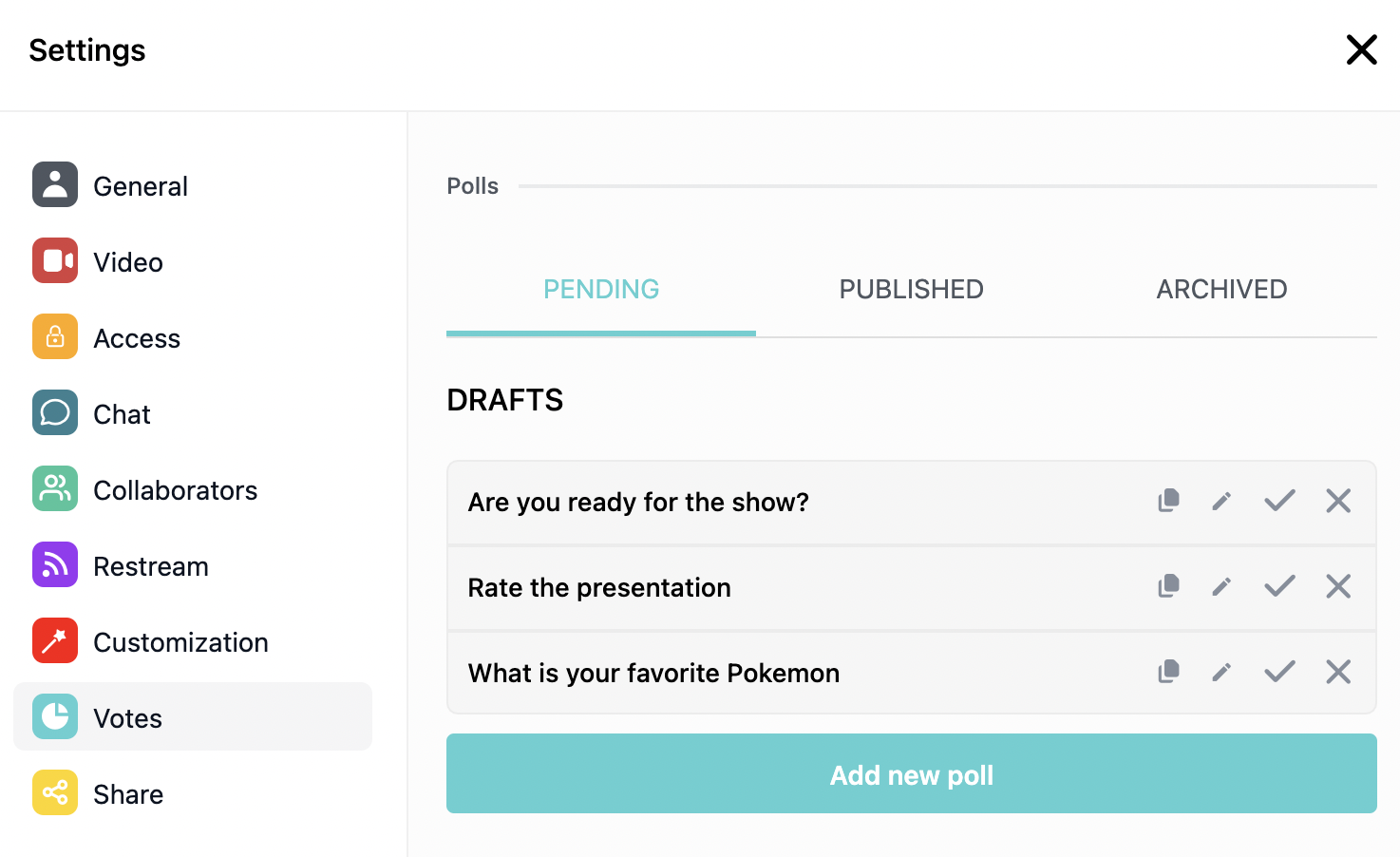The image size is (1400, 857).
Task: Delete the "What is your favorite Pokemon" draft
Action: tap(1338, 672)
